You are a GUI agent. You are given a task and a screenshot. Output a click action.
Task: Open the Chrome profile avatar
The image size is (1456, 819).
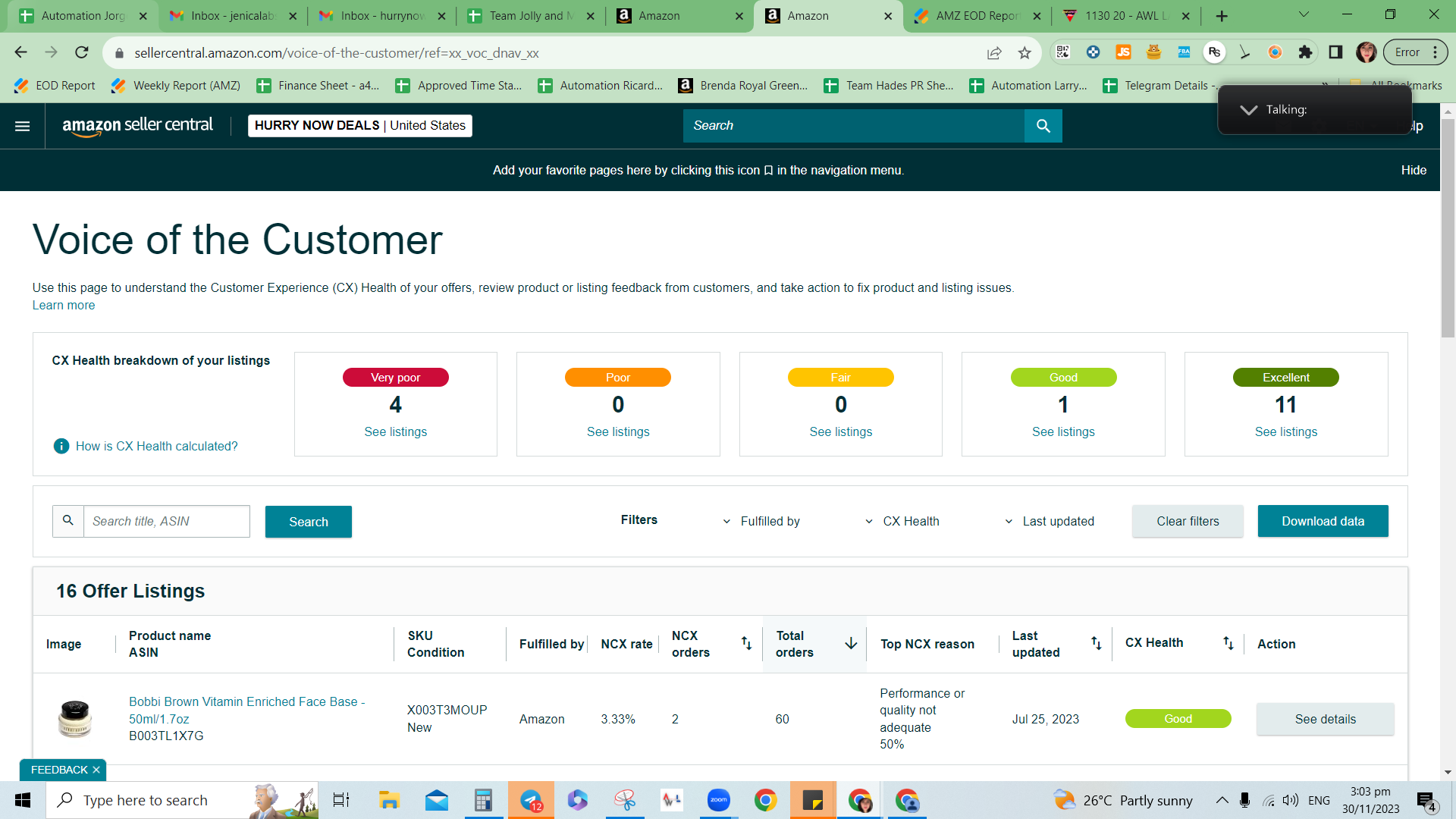pos(1367,52)
